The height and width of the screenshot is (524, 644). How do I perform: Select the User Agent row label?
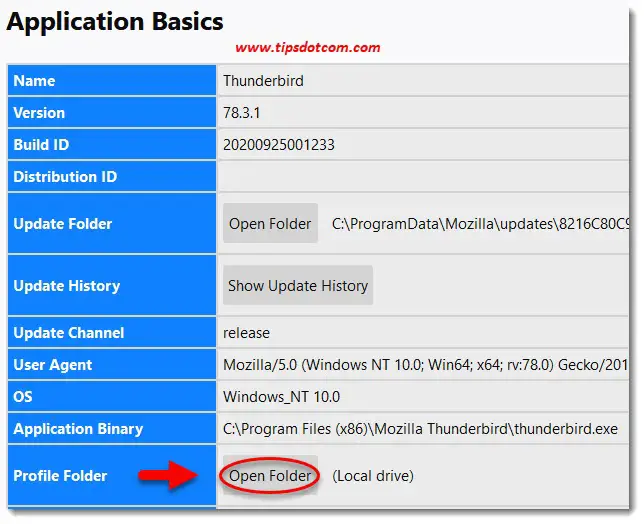(x=53, y=365)
